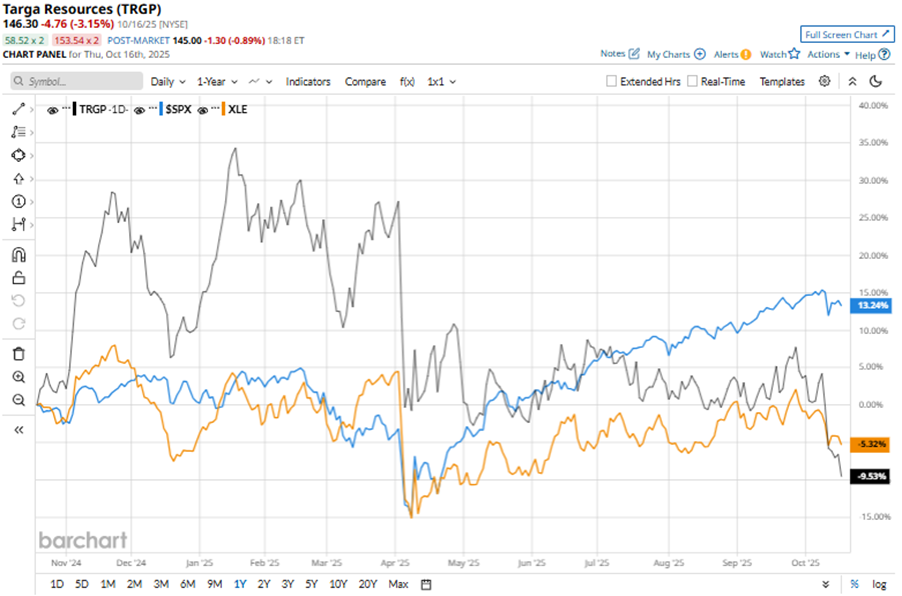The image size is (902, 596).
Task: Open the f(x) expressions menu
Action: (407, 82)
